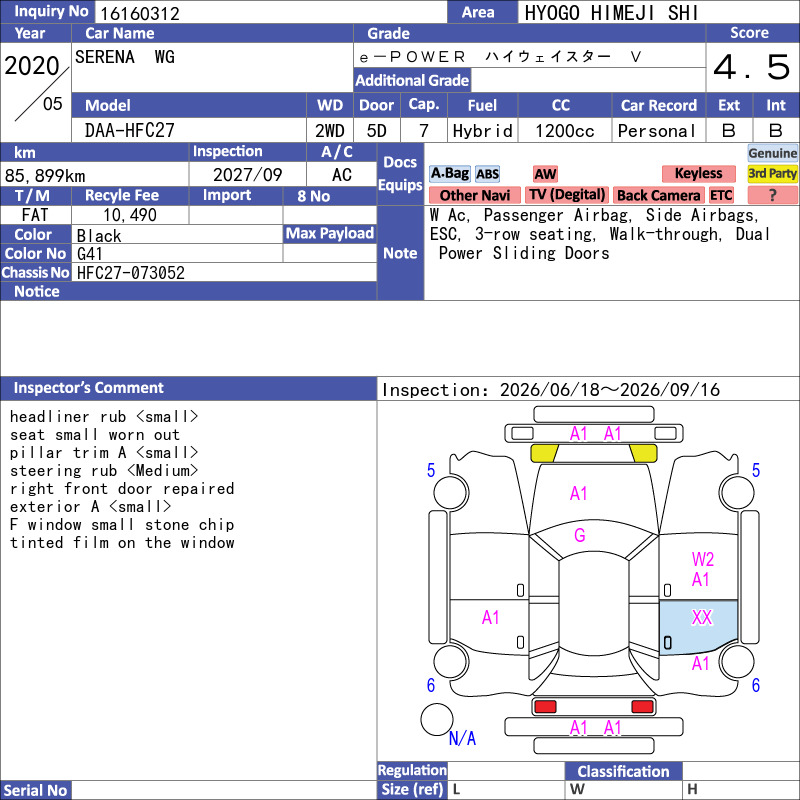This screenshot has width=800, height=800.
Task: Click the inspection period 2026/06/18～2026/09/16
Action: tap(610, 390)
